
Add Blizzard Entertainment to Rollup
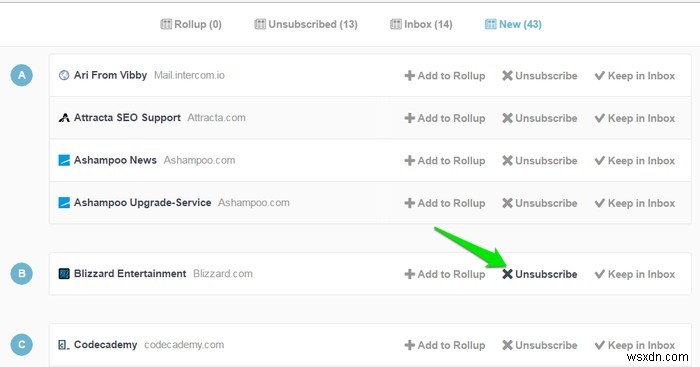(445, 274)
